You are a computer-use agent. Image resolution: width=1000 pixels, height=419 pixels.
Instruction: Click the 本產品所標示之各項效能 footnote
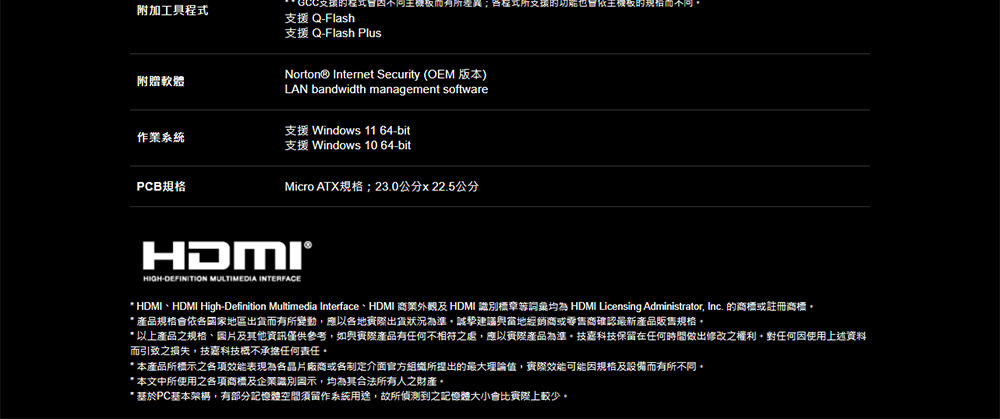pos(416,367)
